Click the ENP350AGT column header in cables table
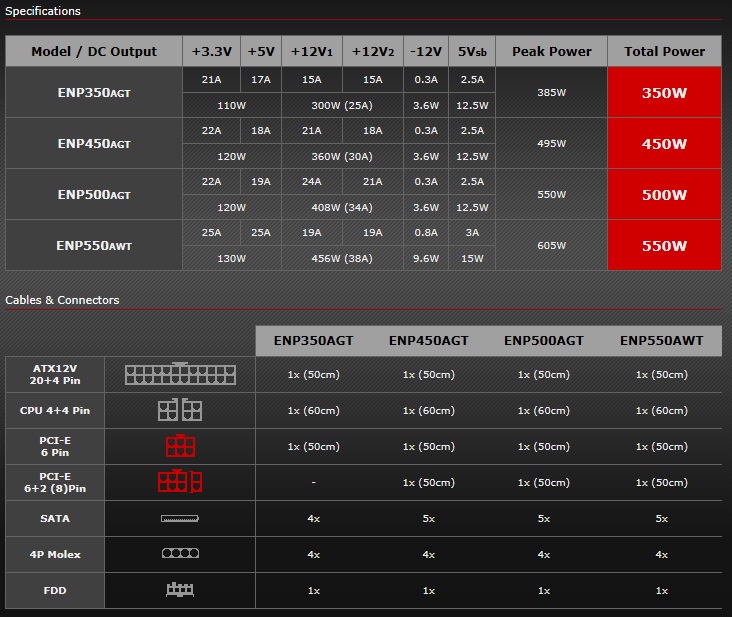Image resolution: width=732 pixels, height=617 pixels. (x=313, y=340)
